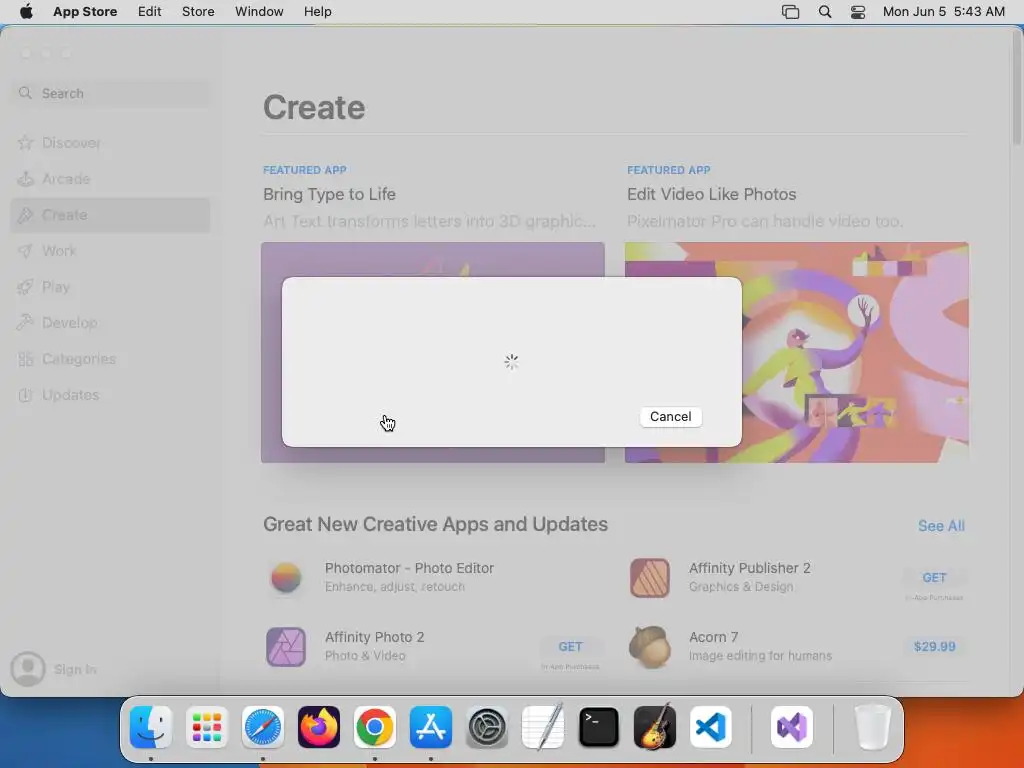Viewport: 1024px width, 768px height.
Task: Open Control Center in the menu bar
Action: [x=857, y=12]
